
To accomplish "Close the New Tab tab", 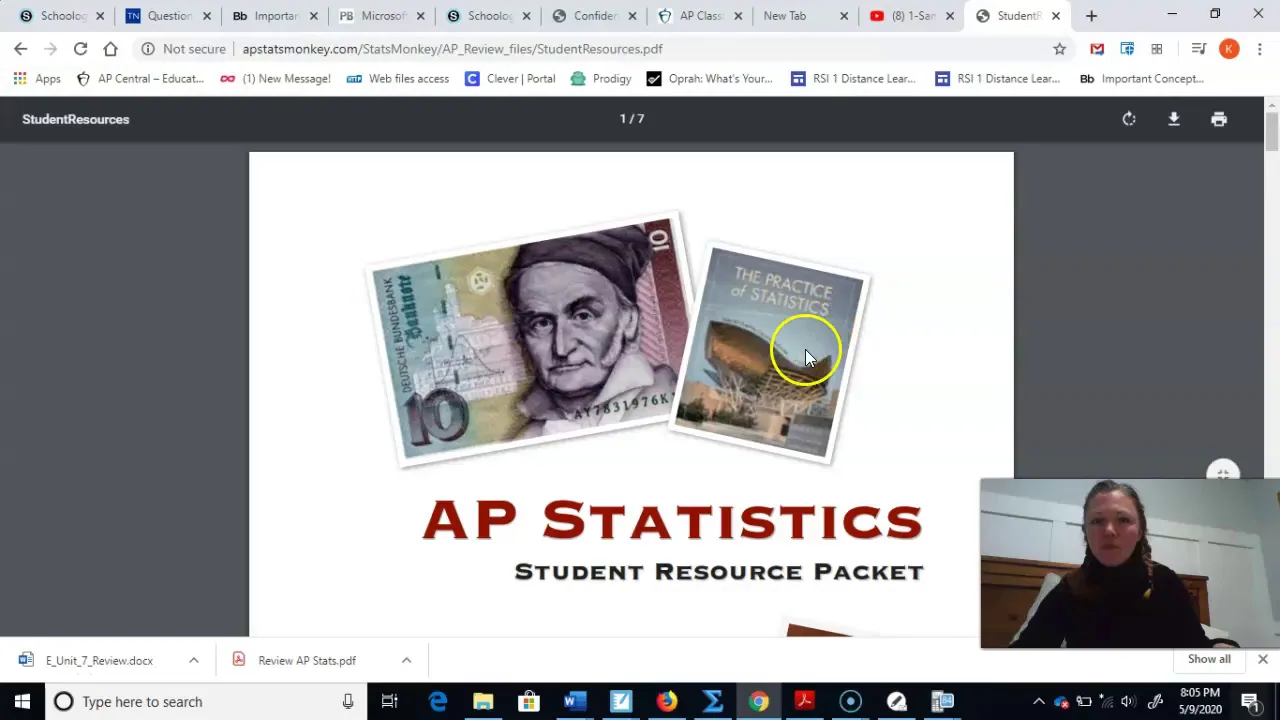I will coord(844,16).
